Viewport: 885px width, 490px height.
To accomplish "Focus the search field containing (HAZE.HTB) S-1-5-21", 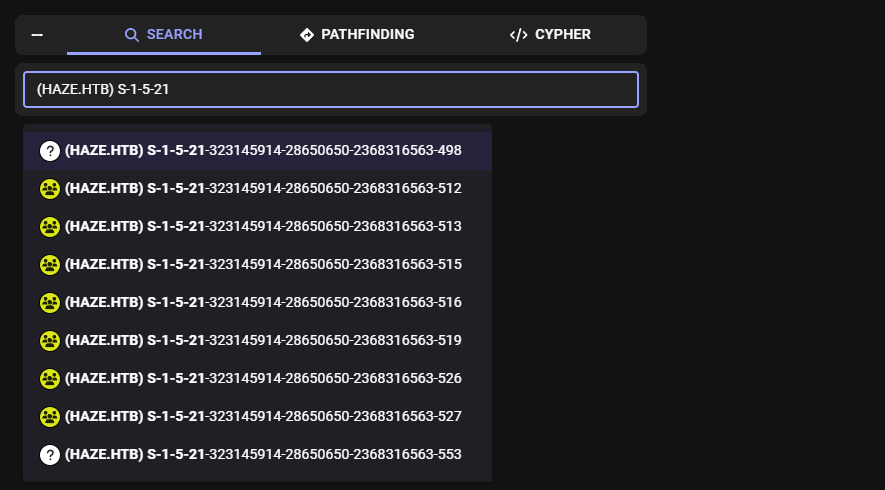I will coord(330,89).
